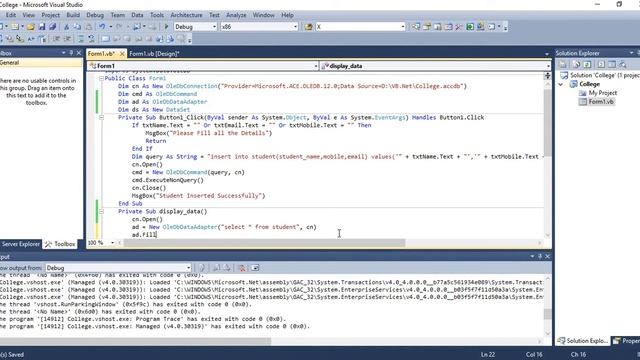Toggle Word Wrap icon in Output panel
Screen dimensions: 640x360
255,268
